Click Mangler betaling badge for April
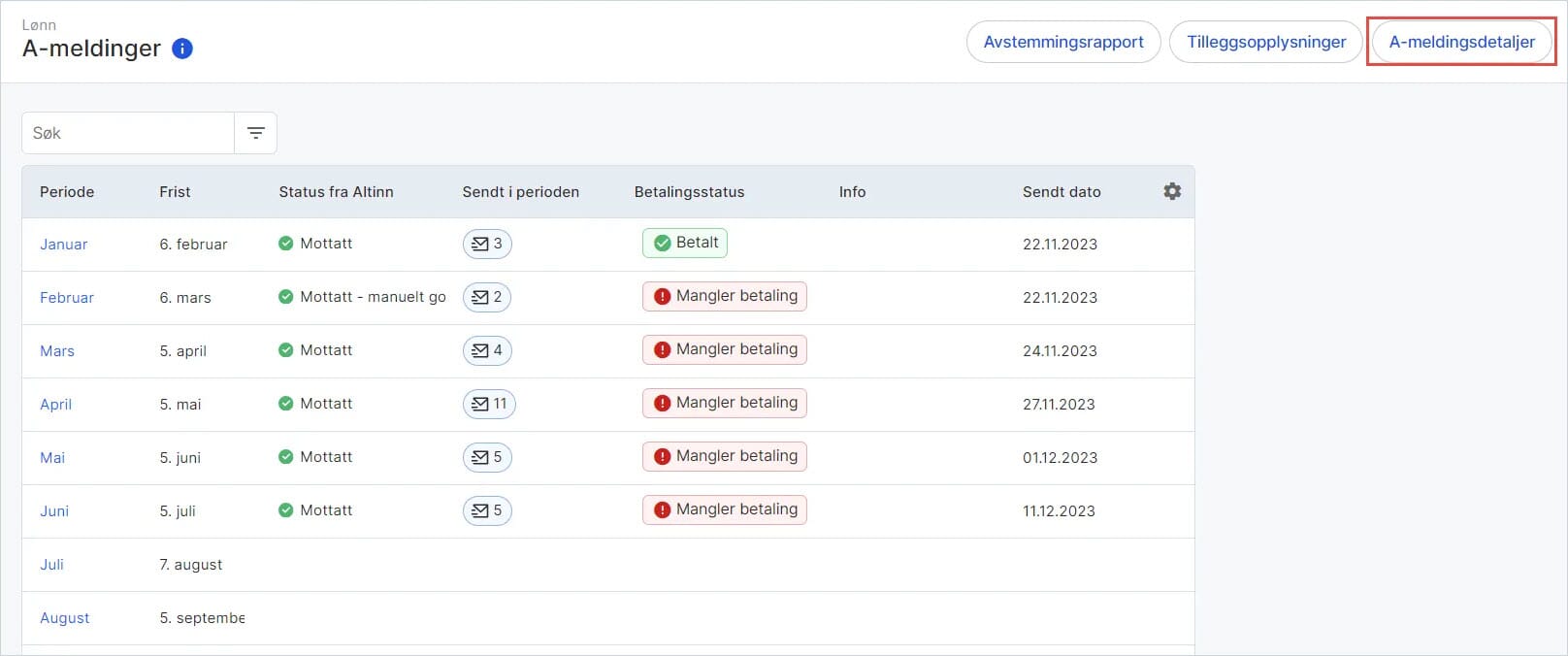This screenshot has width=1568, height=656. pos(725,403)
